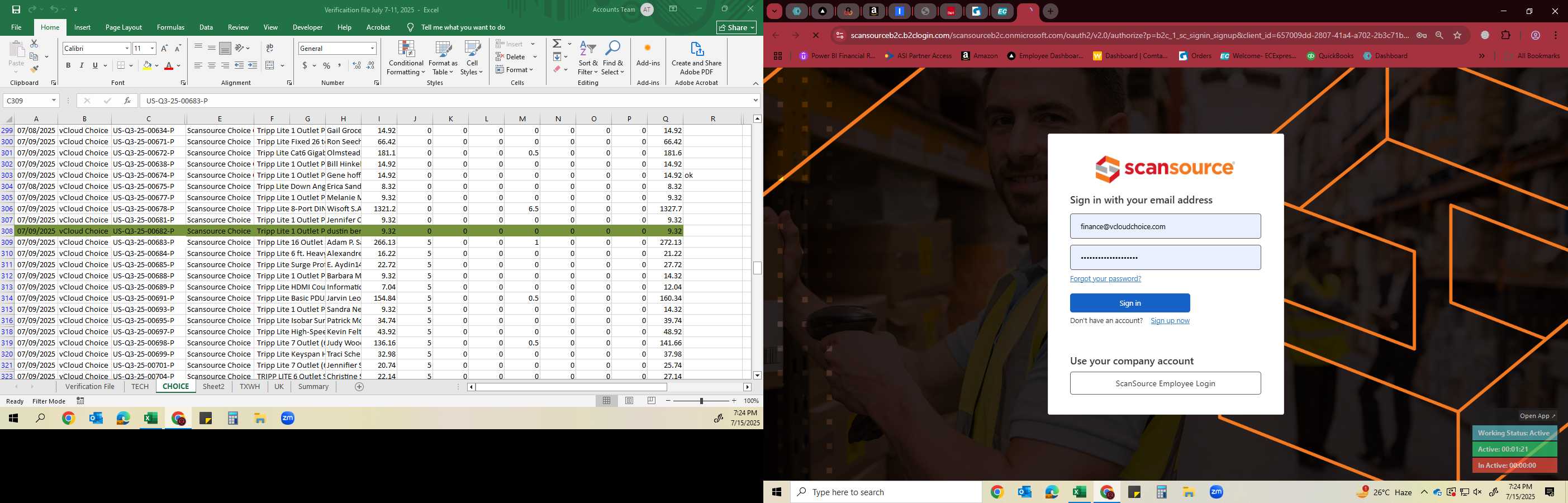Open Windows Start menu on right taskbar
Image resolution: width=1568 pixels, height=503 pixels.
point(777,492)
